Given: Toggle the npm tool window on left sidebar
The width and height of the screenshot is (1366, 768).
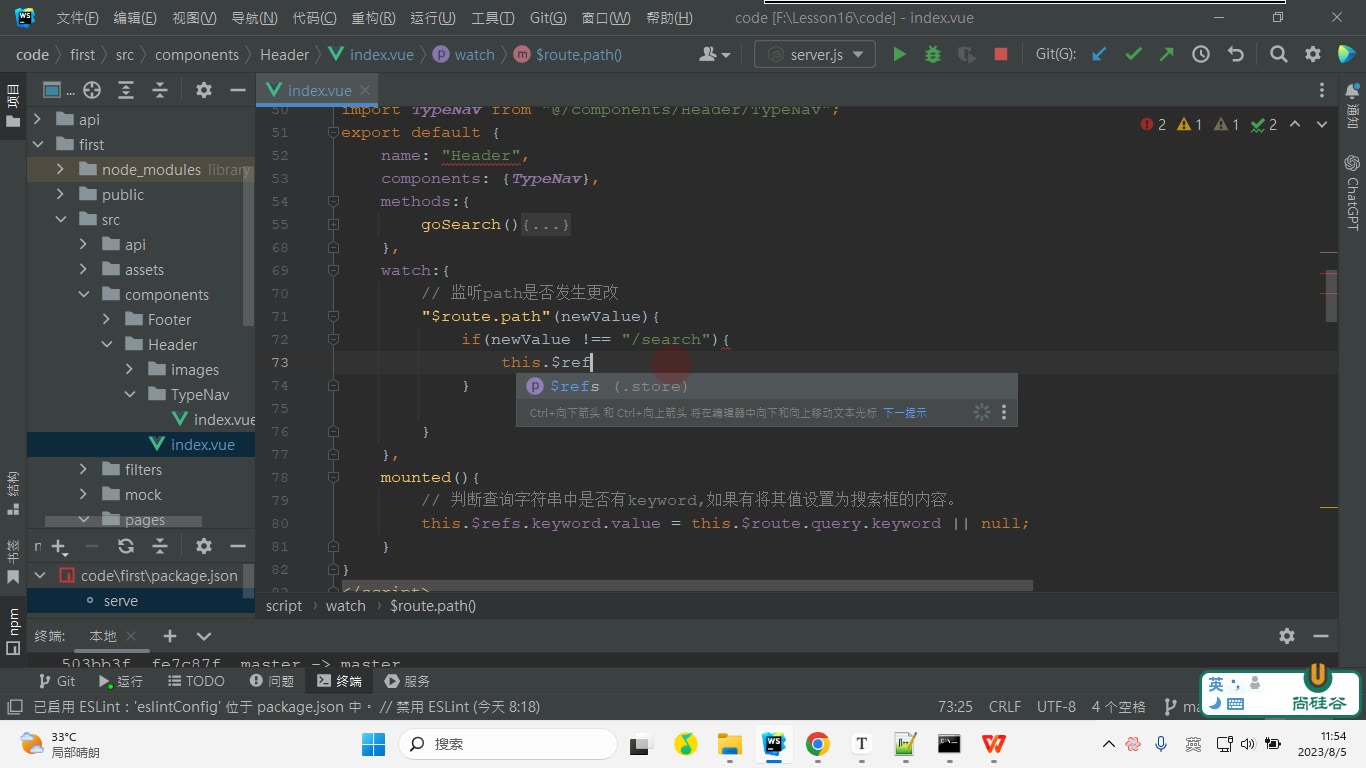Looking at the screenshot, I should coord(13,630).
